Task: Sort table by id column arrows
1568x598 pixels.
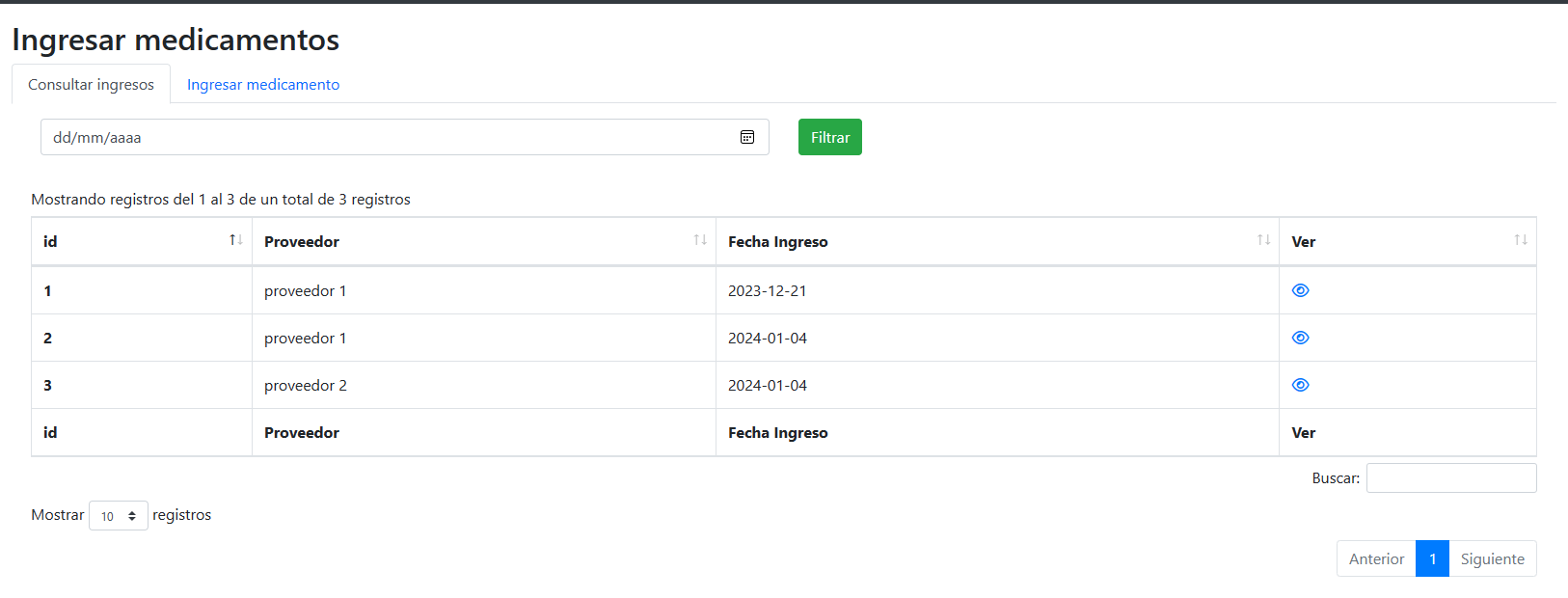Action: point(235,240)
